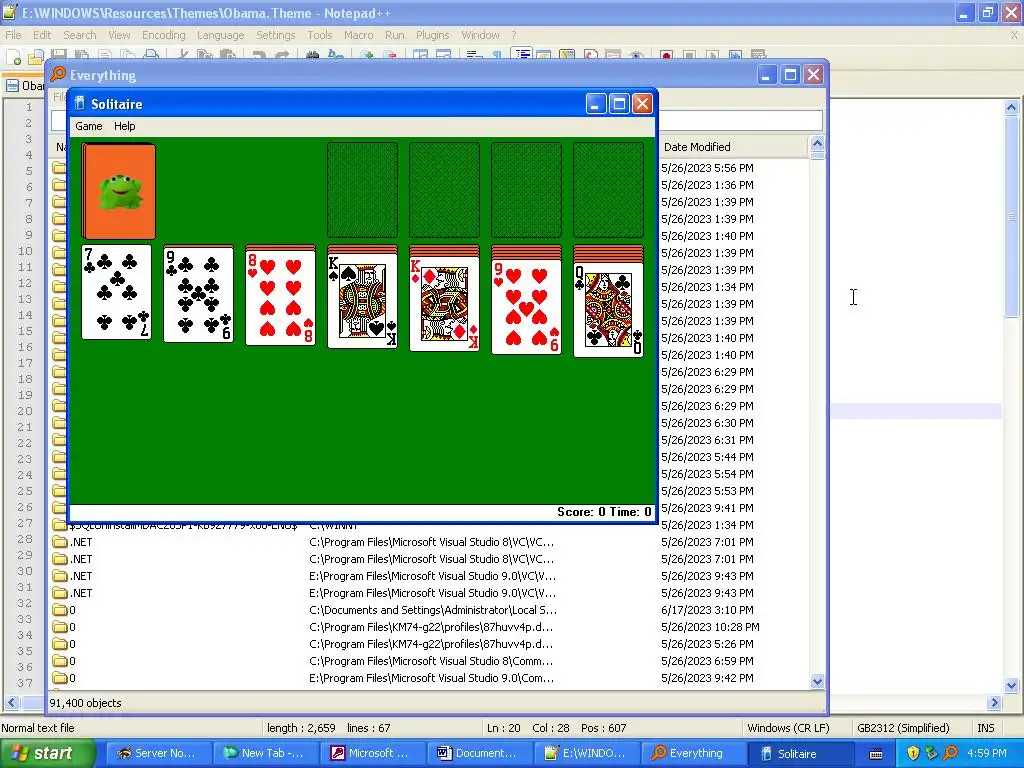Select folder 0 in Documents and Settings path

click(64, 610)
